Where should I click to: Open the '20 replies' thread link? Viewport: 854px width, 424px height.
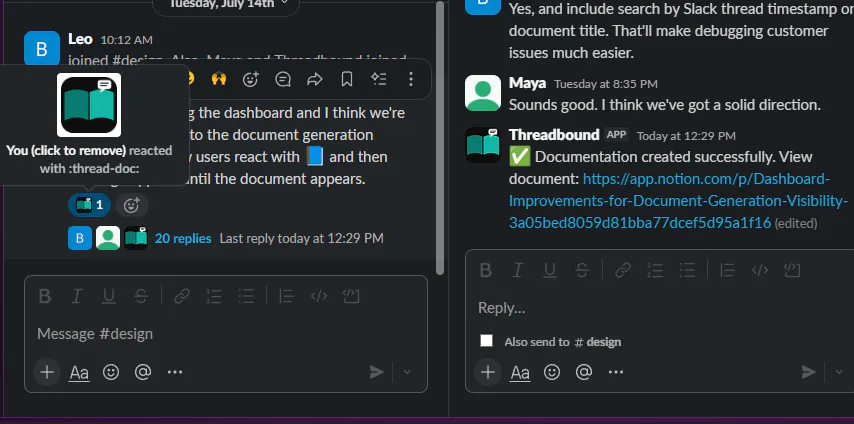point(183,238)
